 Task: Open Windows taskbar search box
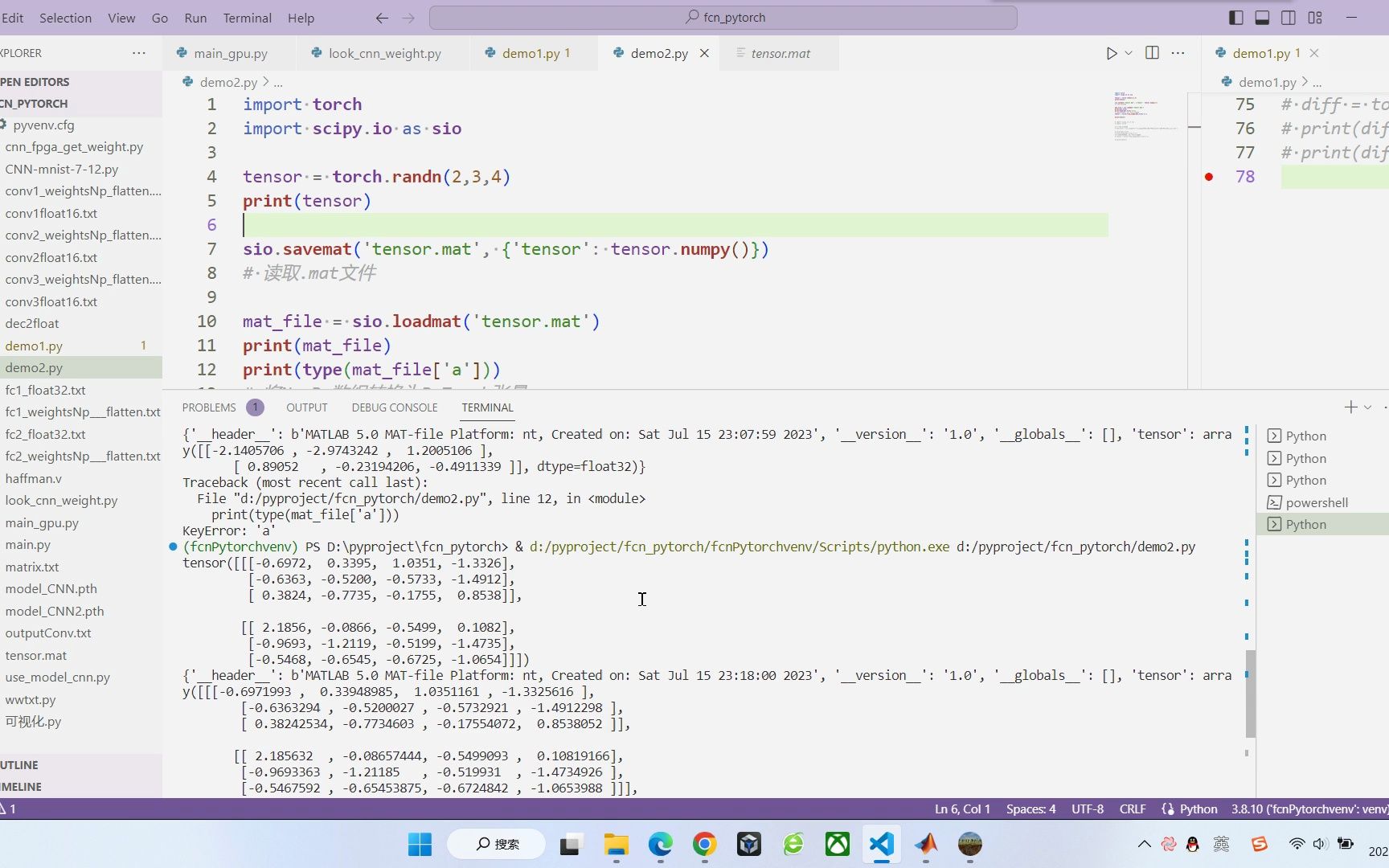[497, 844]
